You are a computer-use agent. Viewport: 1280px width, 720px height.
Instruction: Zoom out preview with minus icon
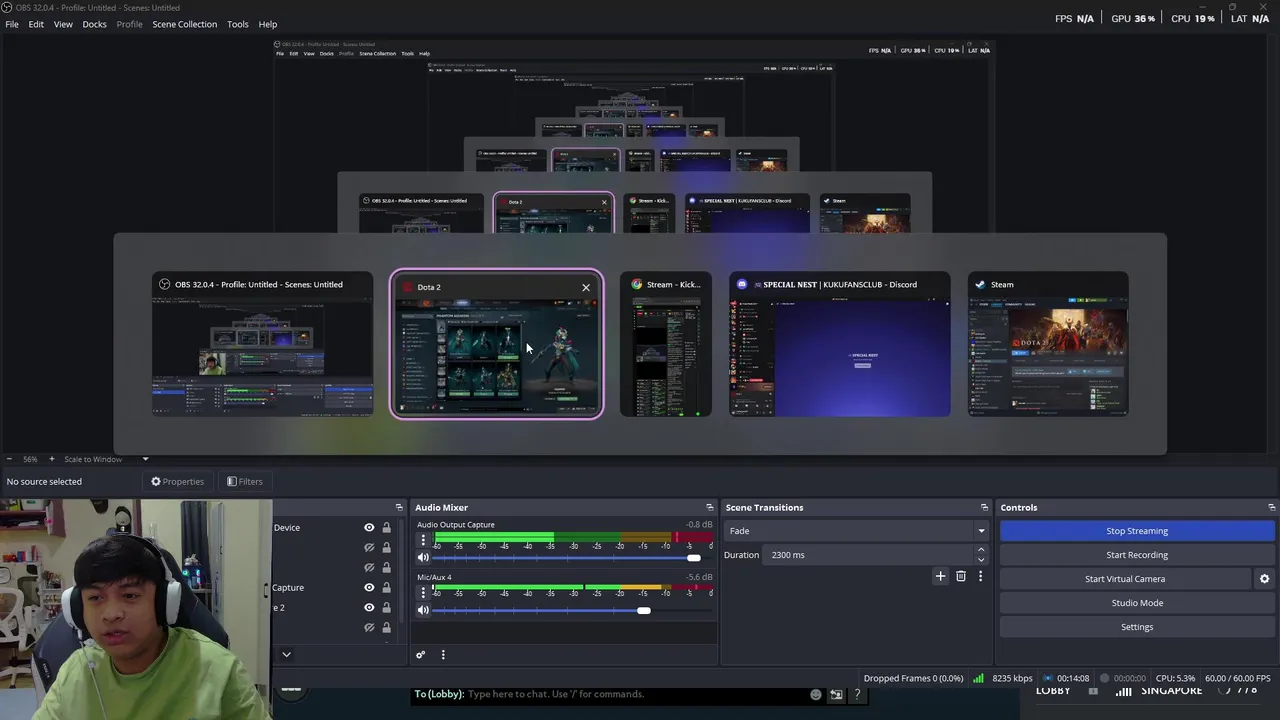pos(8,459)
